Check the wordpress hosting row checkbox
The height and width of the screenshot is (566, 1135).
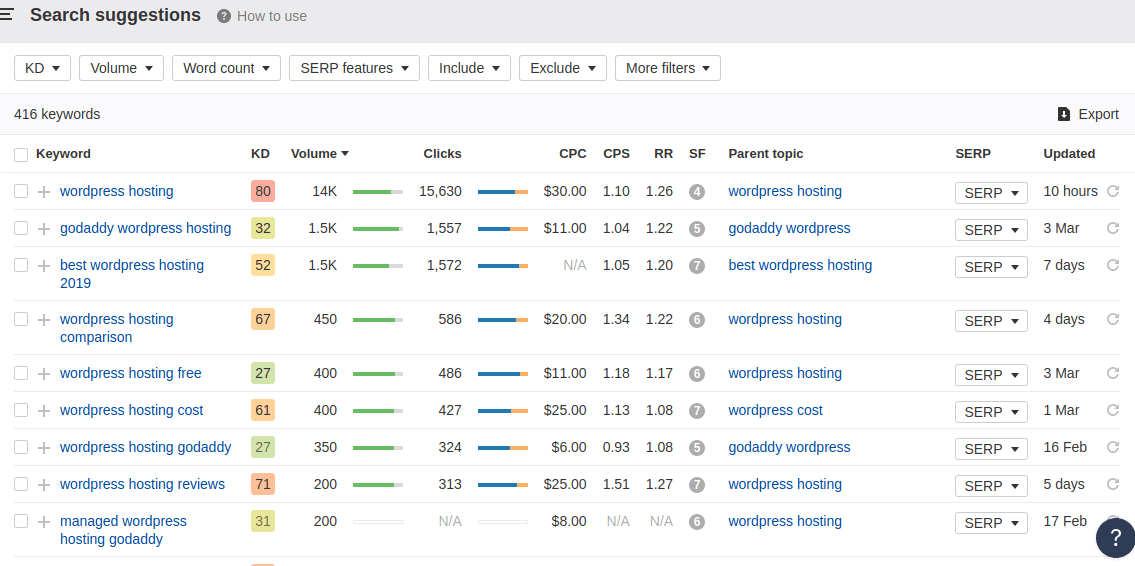click(21, 191)
